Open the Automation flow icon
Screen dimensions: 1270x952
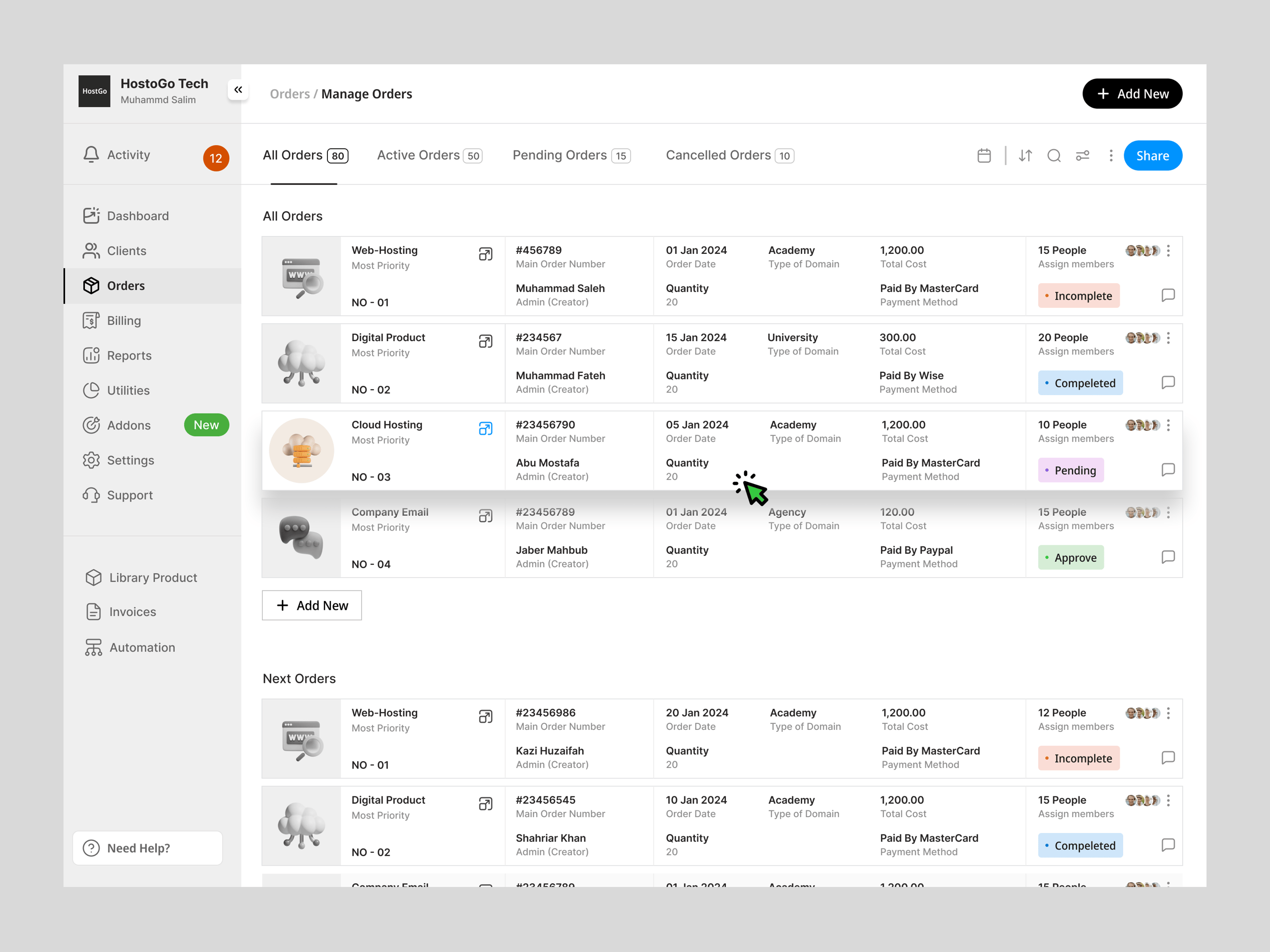94,647
